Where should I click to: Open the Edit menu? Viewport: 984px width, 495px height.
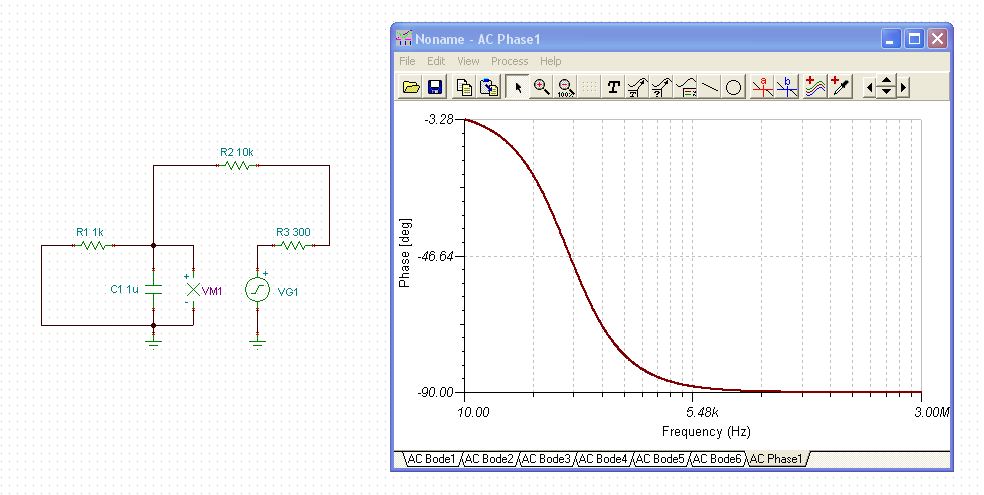pos(436,61)
